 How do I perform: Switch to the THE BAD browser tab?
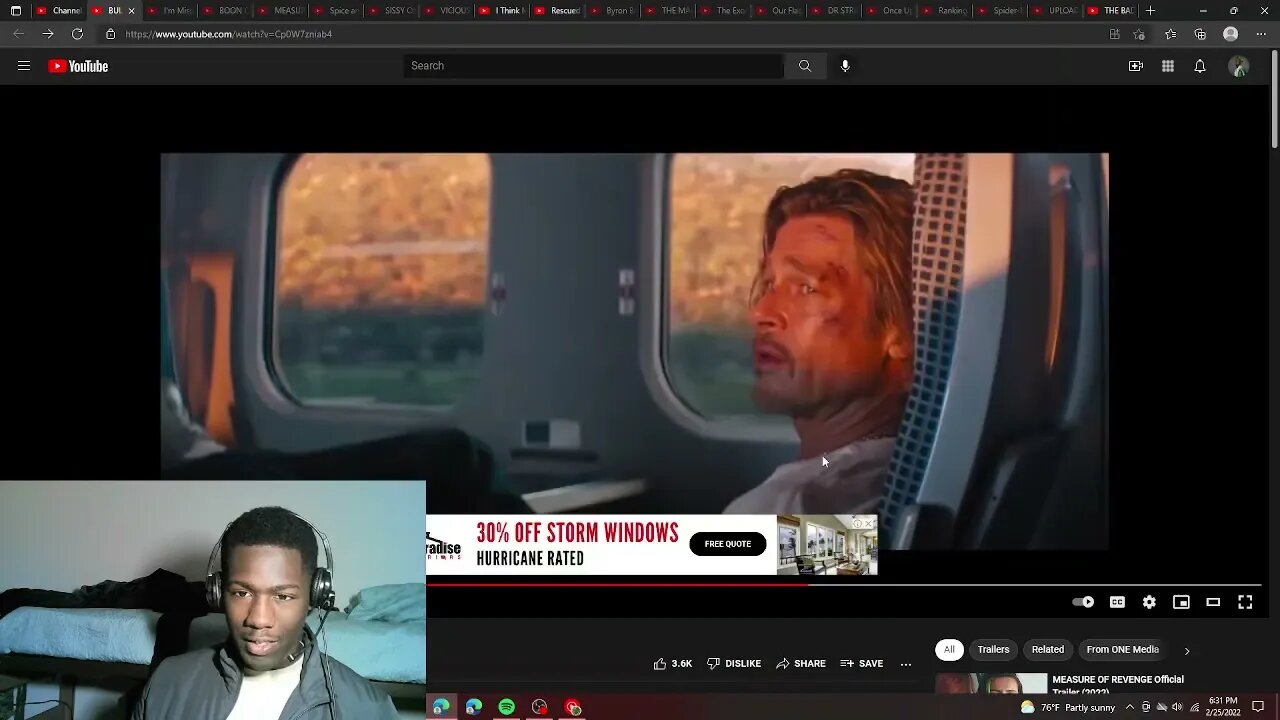(1111, 11)
